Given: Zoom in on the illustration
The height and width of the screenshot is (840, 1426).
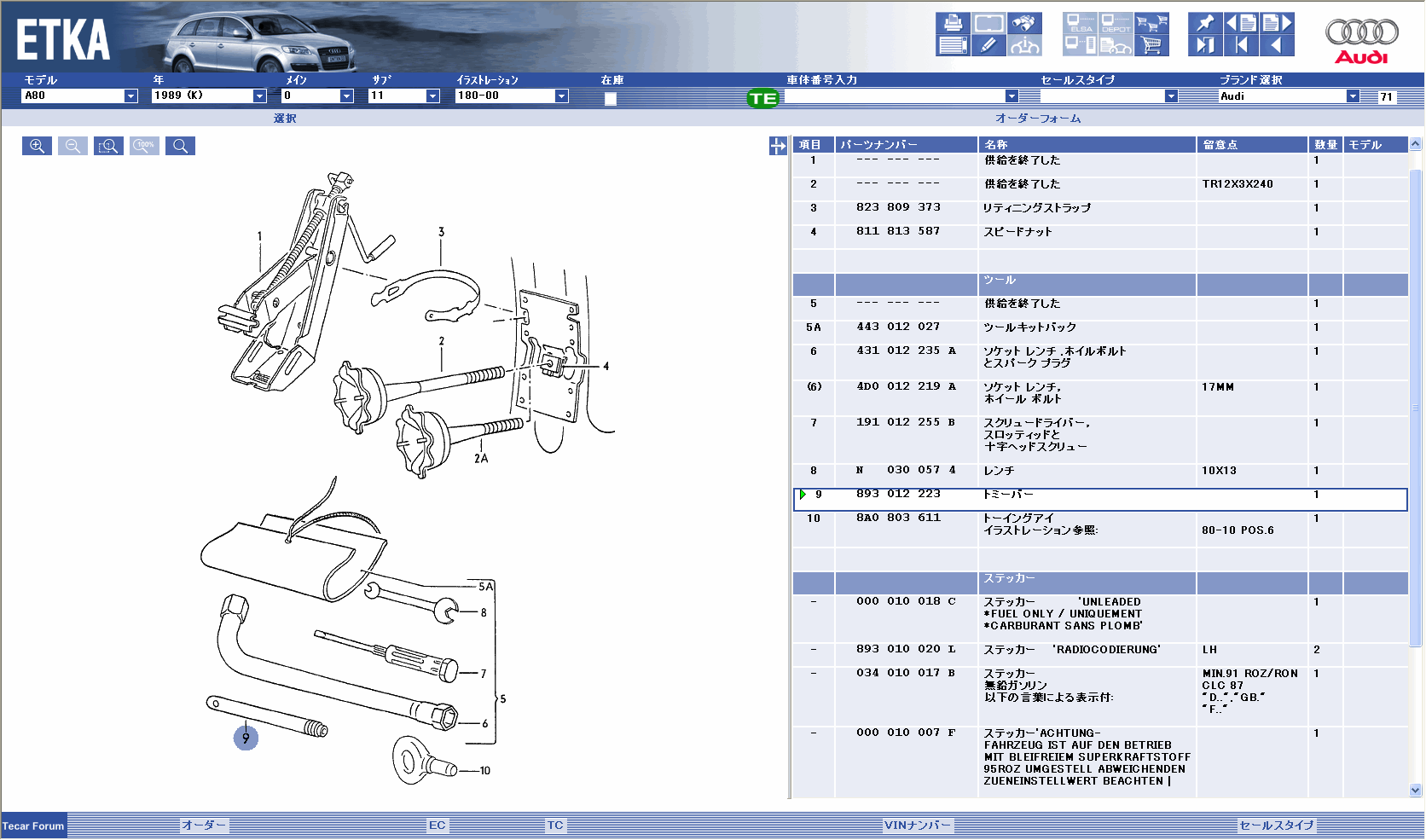Looking at the screenshot, I should click(x=37, y=146).
